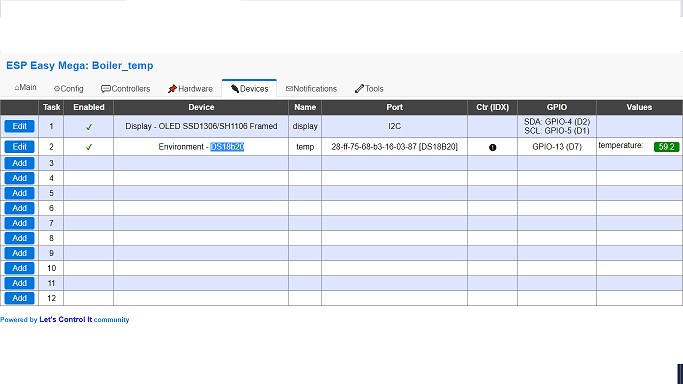Add a device to task 7
This screenshot has height=384, width=683.
coord(20,223)
